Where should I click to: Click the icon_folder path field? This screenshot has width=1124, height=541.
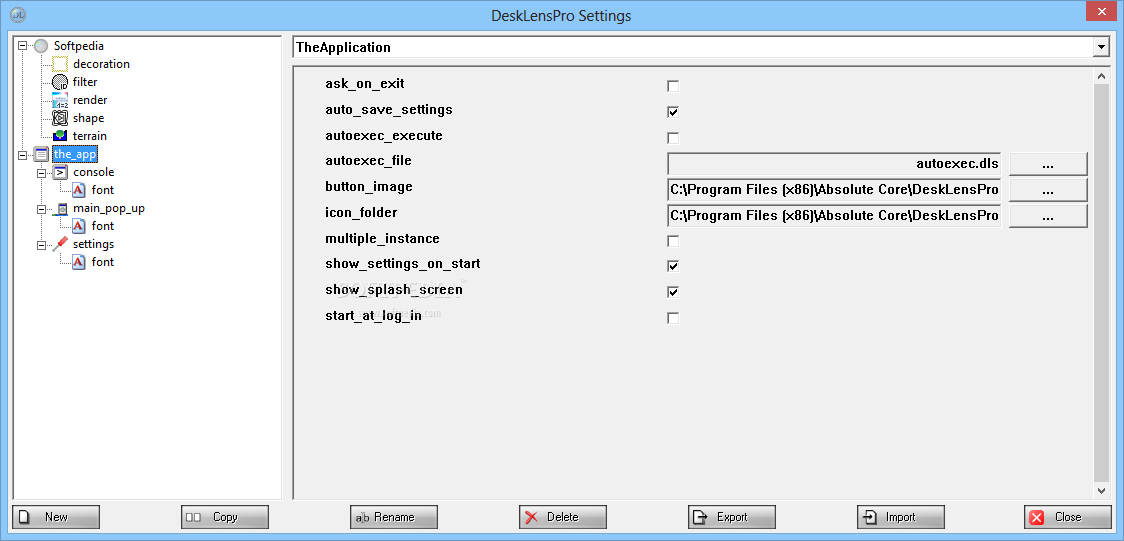tap(834, 215)
